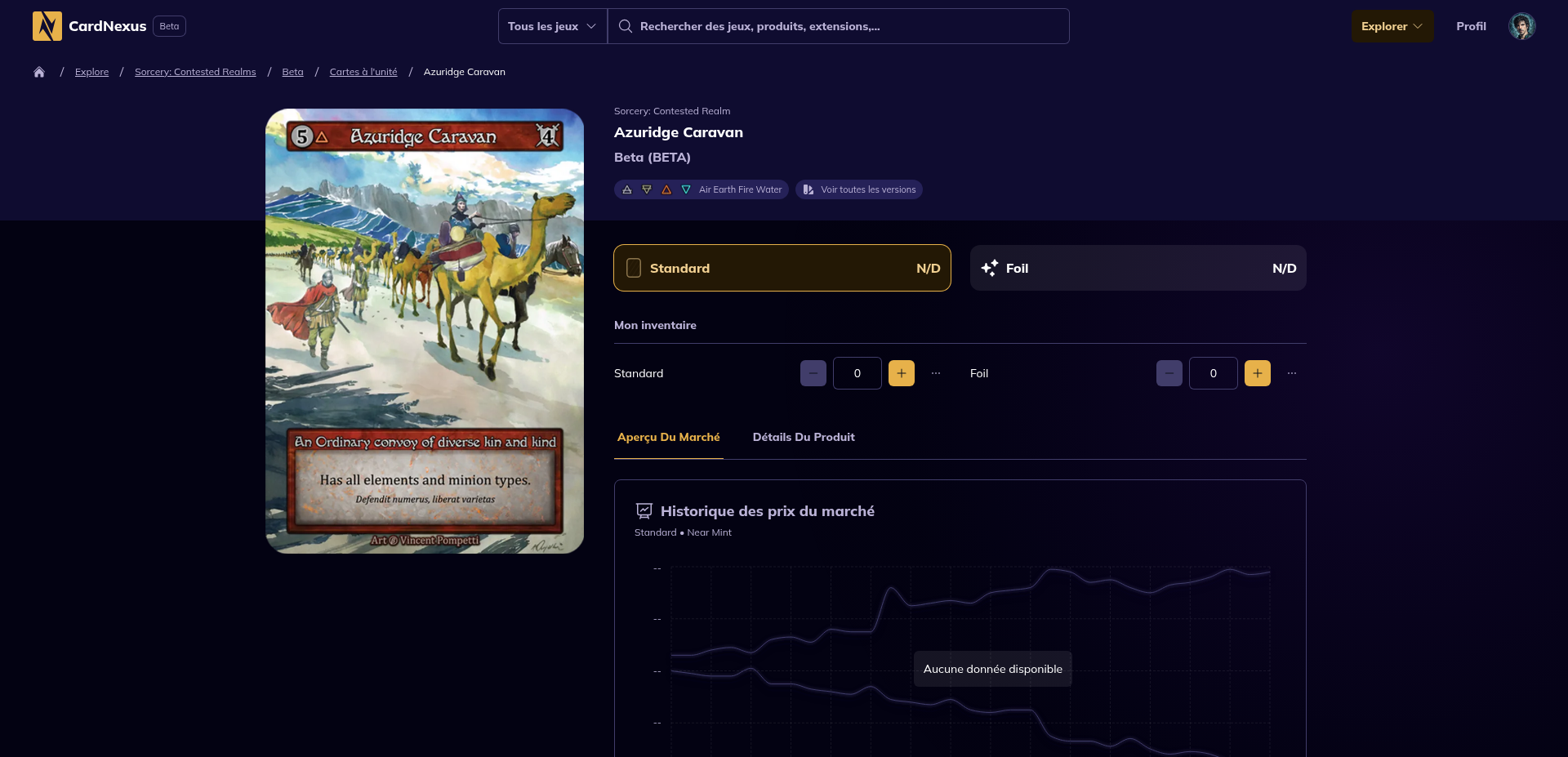Decrease Foil inventory with minus button
Viewport: 1568px width, 757px height.
tap(1169, 373)
